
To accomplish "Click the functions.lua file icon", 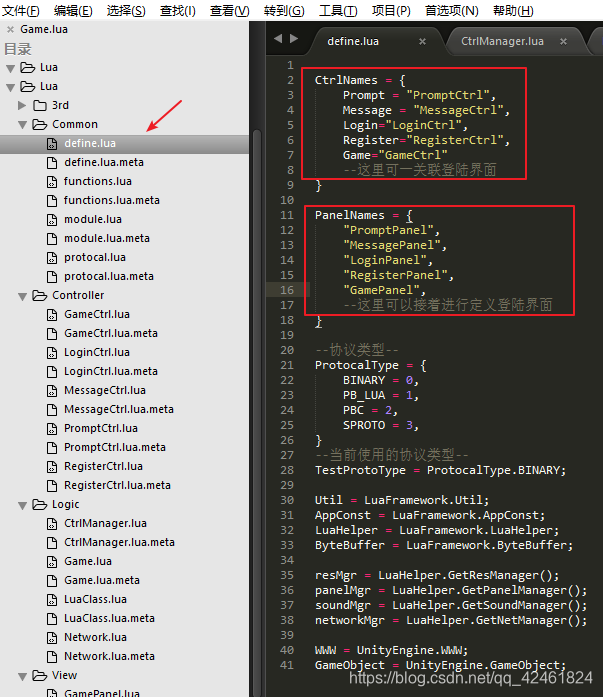I will [x=52, y=182].
